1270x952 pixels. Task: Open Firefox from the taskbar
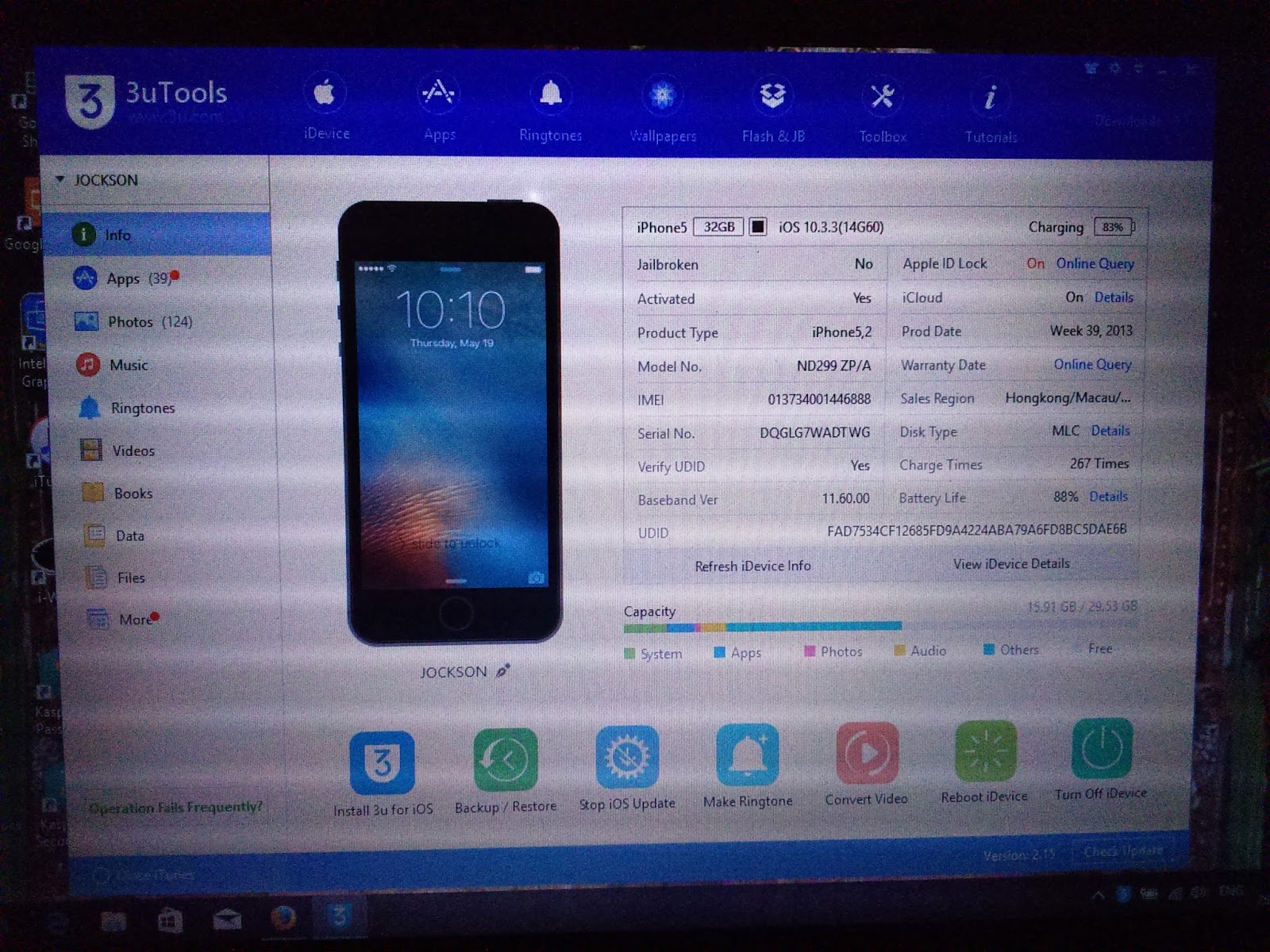283,919
